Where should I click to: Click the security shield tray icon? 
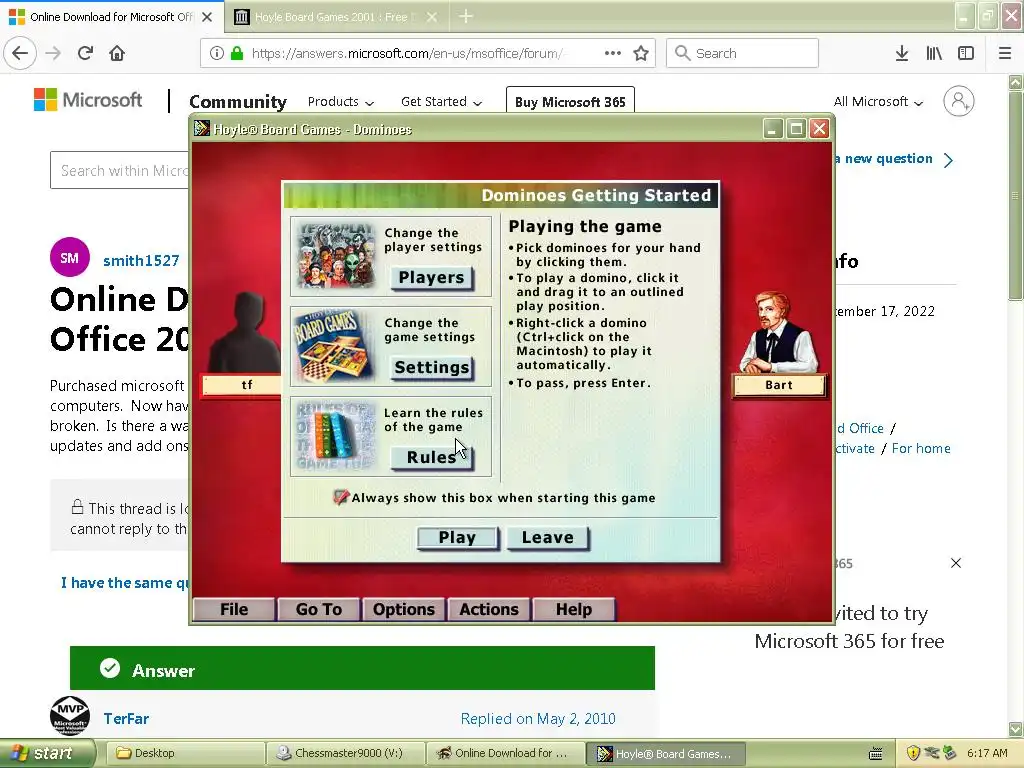[x=914, y=753]
